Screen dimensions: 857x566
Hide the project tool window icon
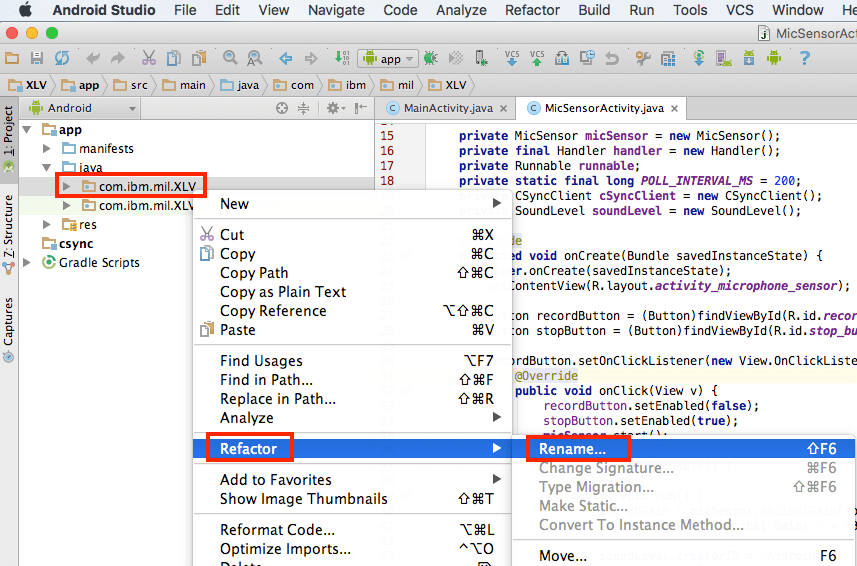click(361, 108)
